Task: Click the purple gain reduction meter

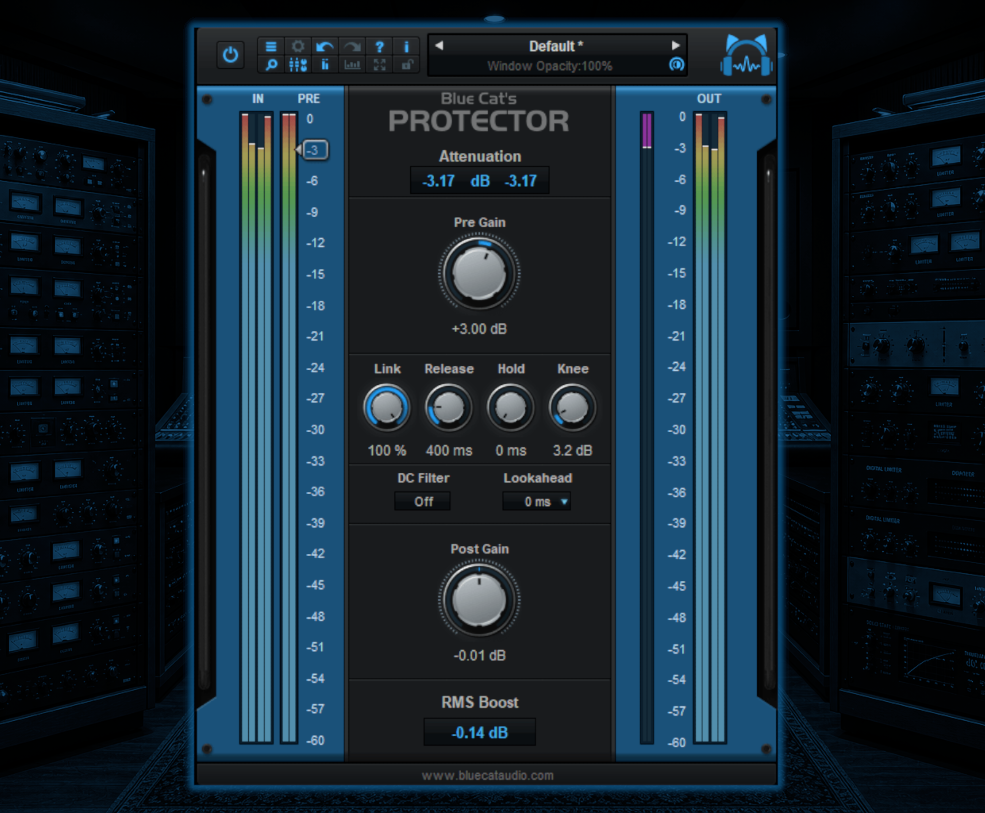Action: coord(647,427)
